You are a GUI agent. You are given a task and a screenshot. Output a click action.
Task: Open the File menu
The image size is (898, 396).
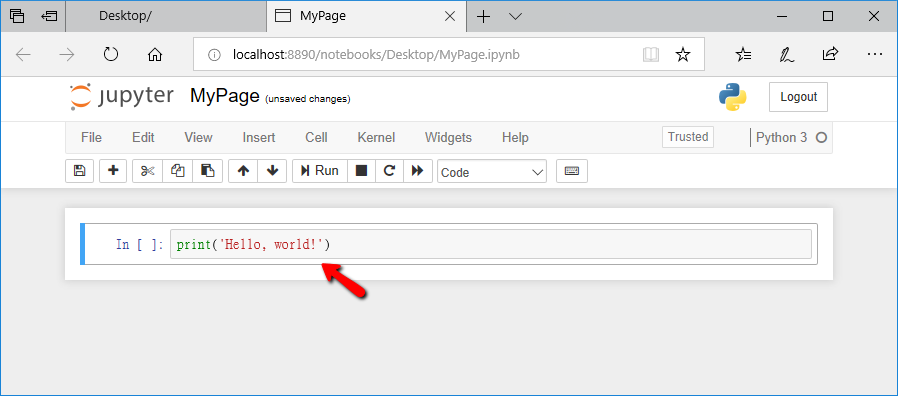pyautogui.click(x=92, y=138)
